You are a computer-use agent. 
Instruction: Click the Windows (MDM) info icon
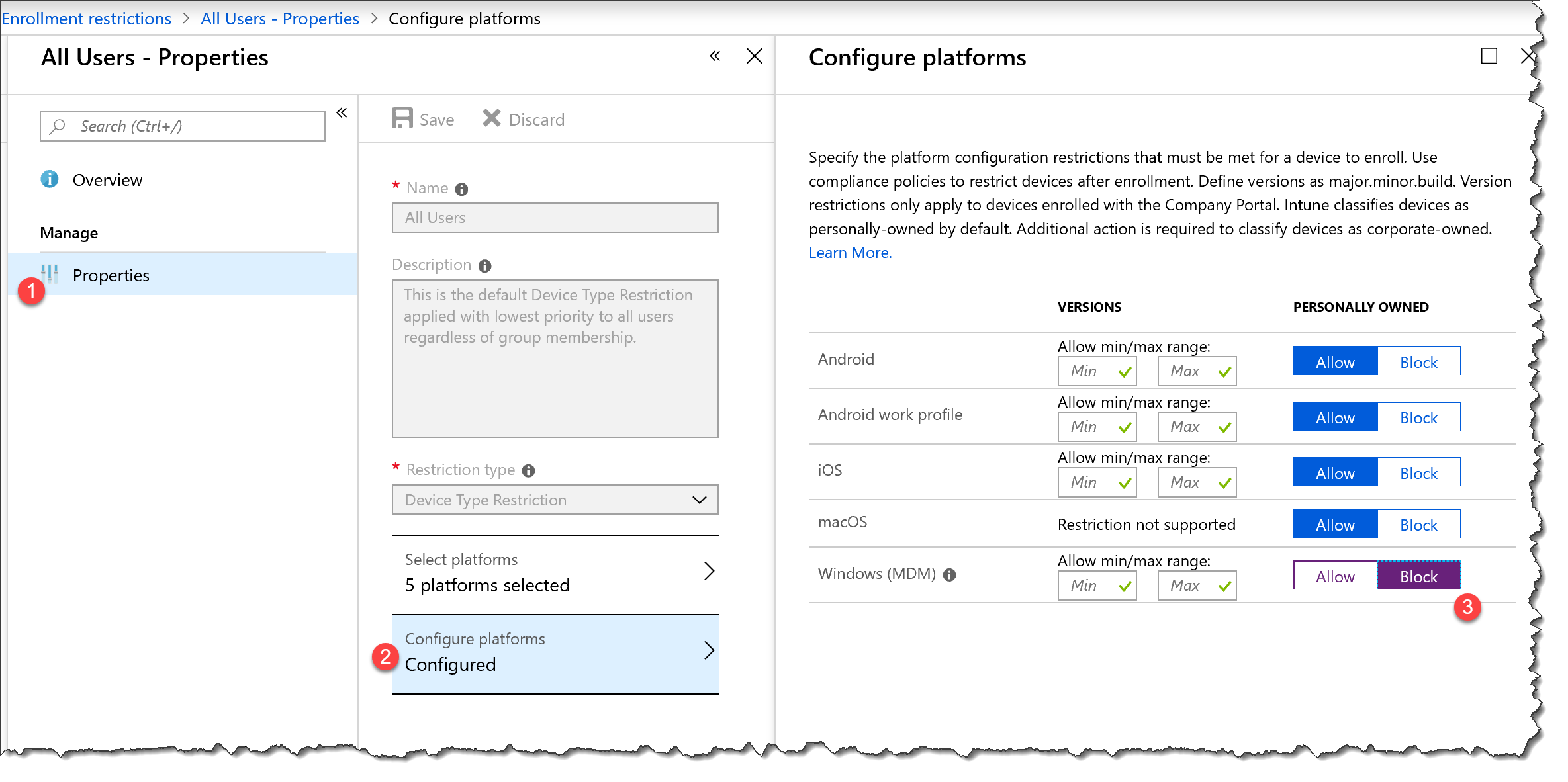pos(950,575)
